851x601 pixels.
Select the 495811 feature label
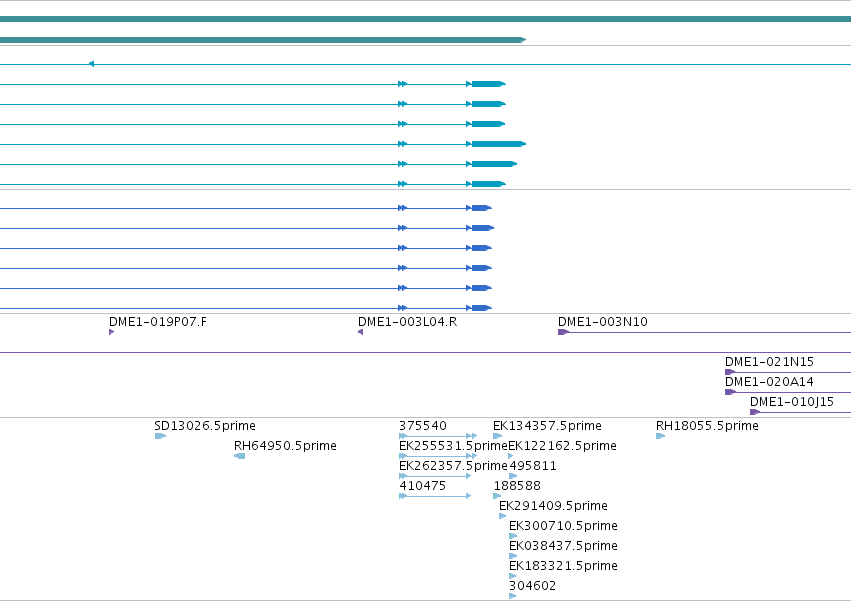(x=533, y=466)
